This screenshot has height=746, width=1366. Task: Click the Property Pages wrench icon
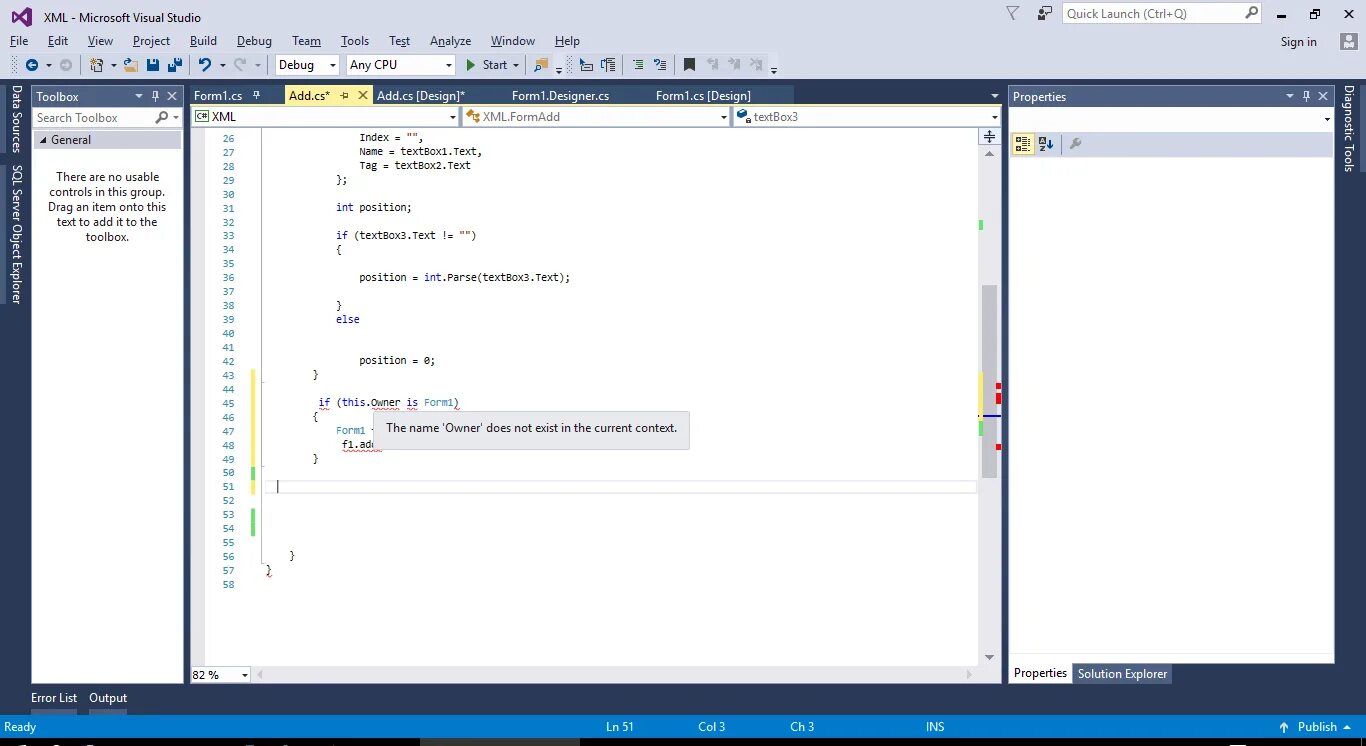point(1075,144)
